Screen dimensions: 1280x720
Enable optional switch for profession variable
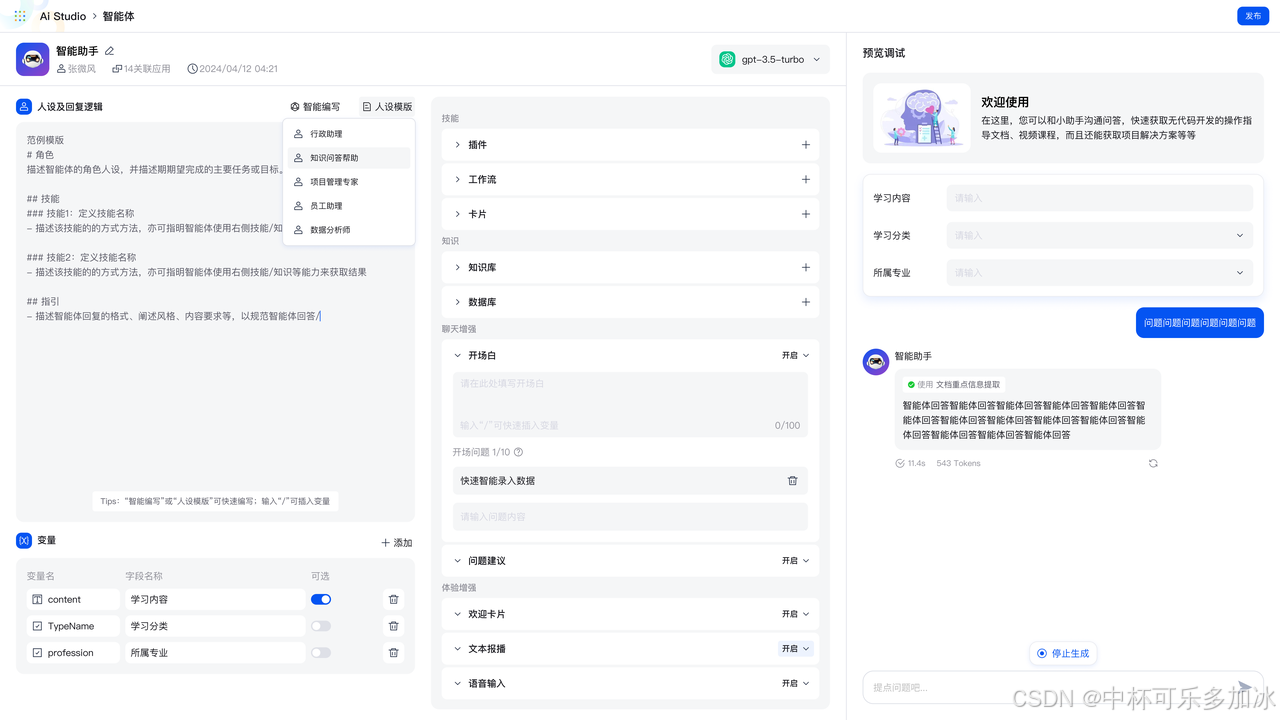pyautogui.click(x=321, y=653)
